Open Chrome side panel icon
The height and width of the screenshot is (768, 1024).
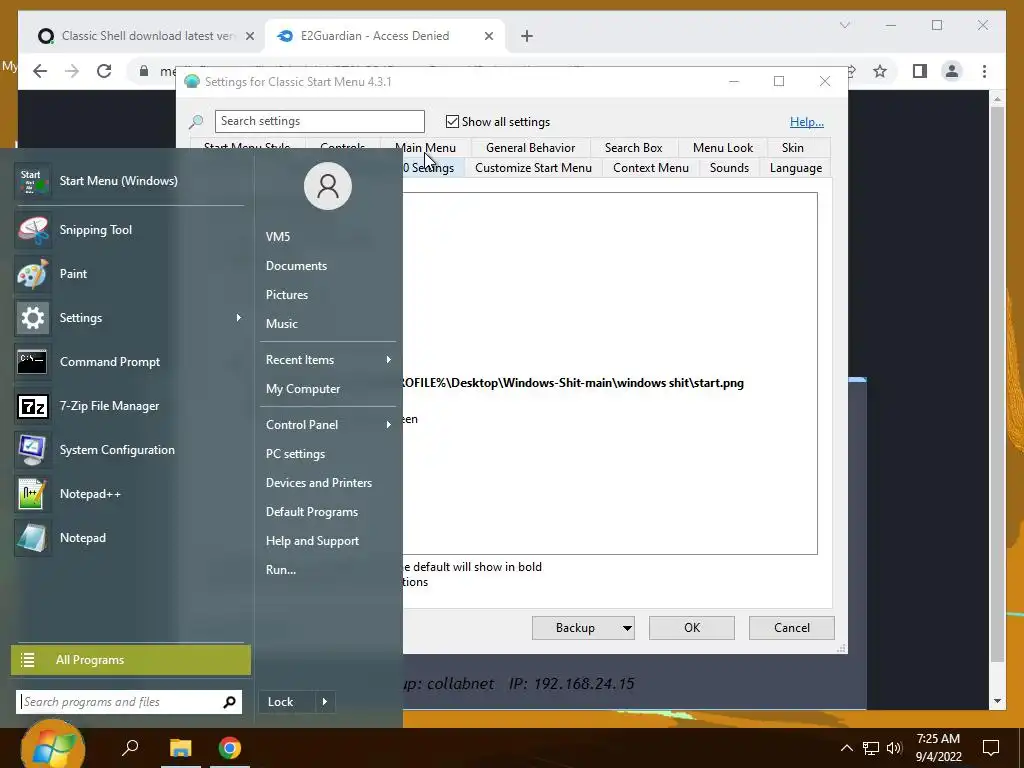920,71
